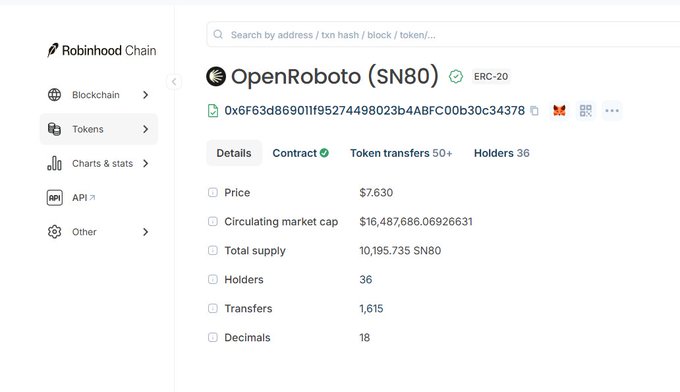Open the Blockchain globe icon
This screenshot has width=680, height=392.
point(54,95)
